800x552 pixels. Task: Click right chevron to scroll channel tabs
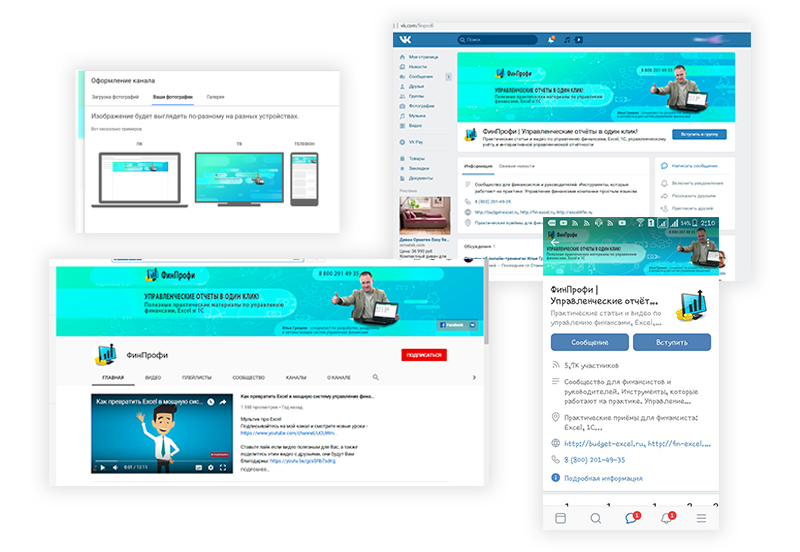(x=474, y=378)
